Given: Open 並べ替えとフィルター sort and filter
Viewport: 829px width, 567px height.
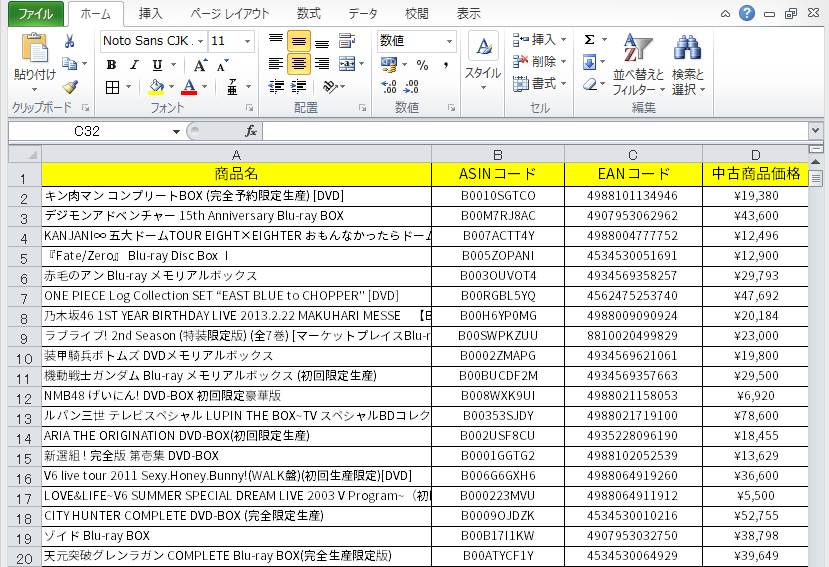Looking at the screenshot, I should point(638,65).
